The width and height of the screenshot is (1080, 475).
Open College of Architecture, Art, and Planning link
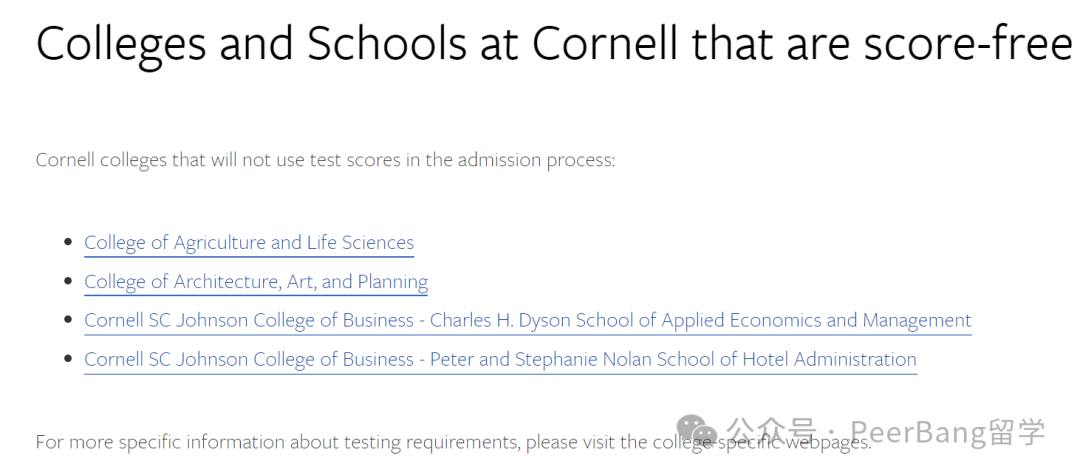256,282
